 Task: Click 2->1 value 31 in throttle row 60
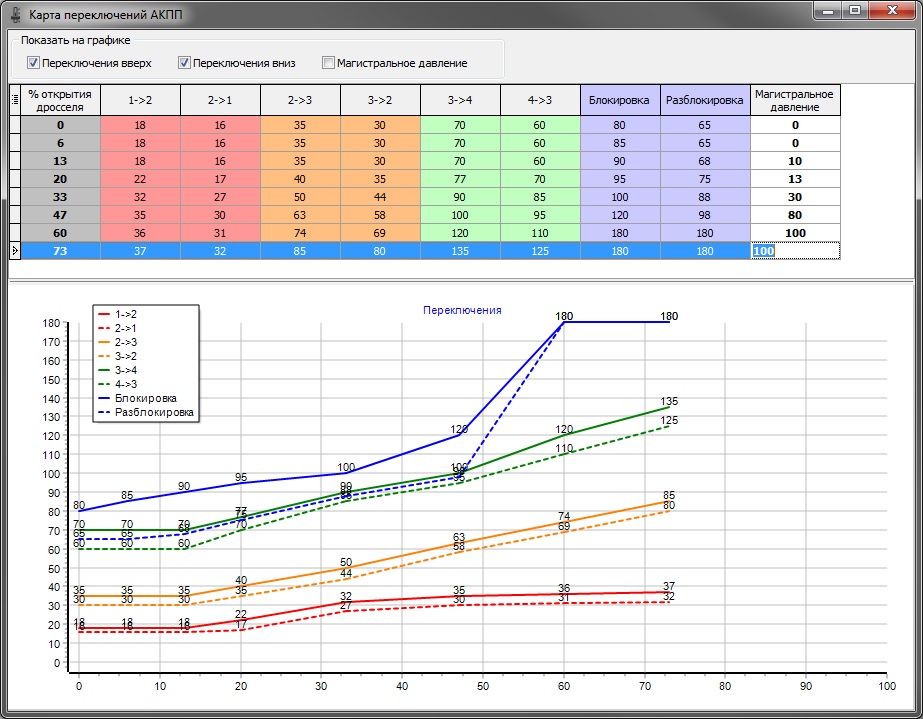point(220,233)
